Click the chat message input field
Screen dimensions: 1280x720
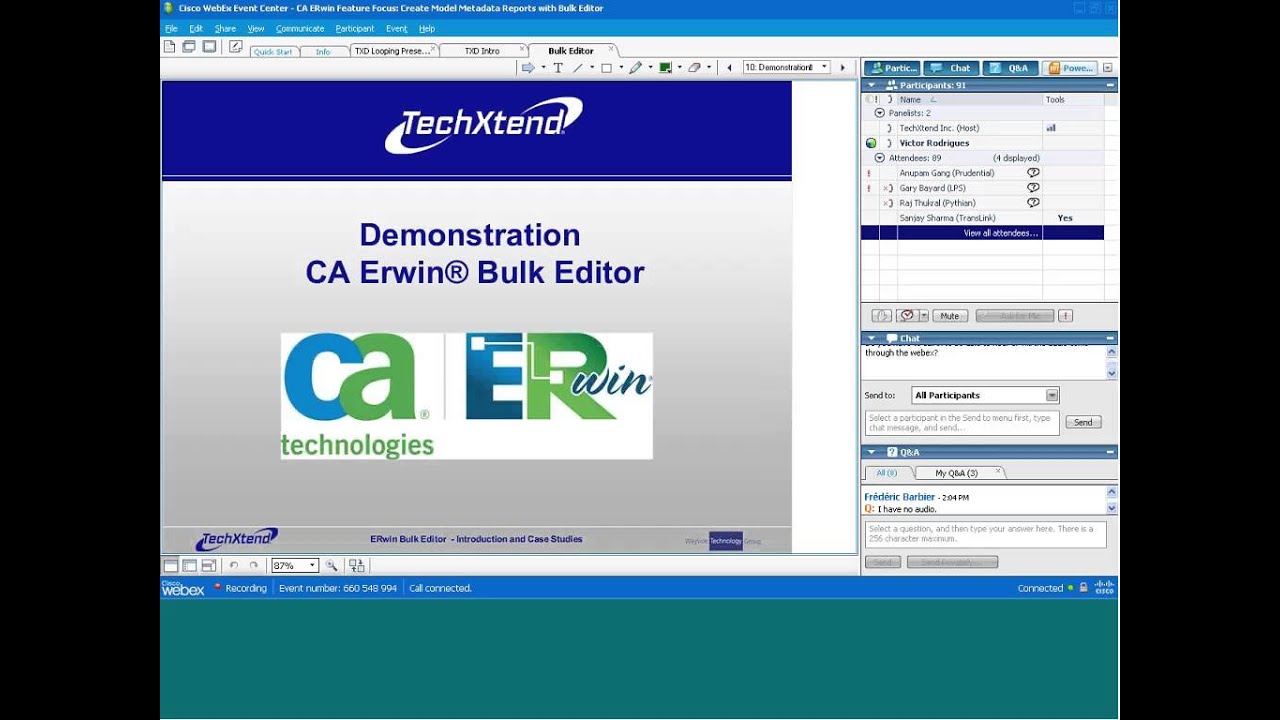[x=961, y=423]
